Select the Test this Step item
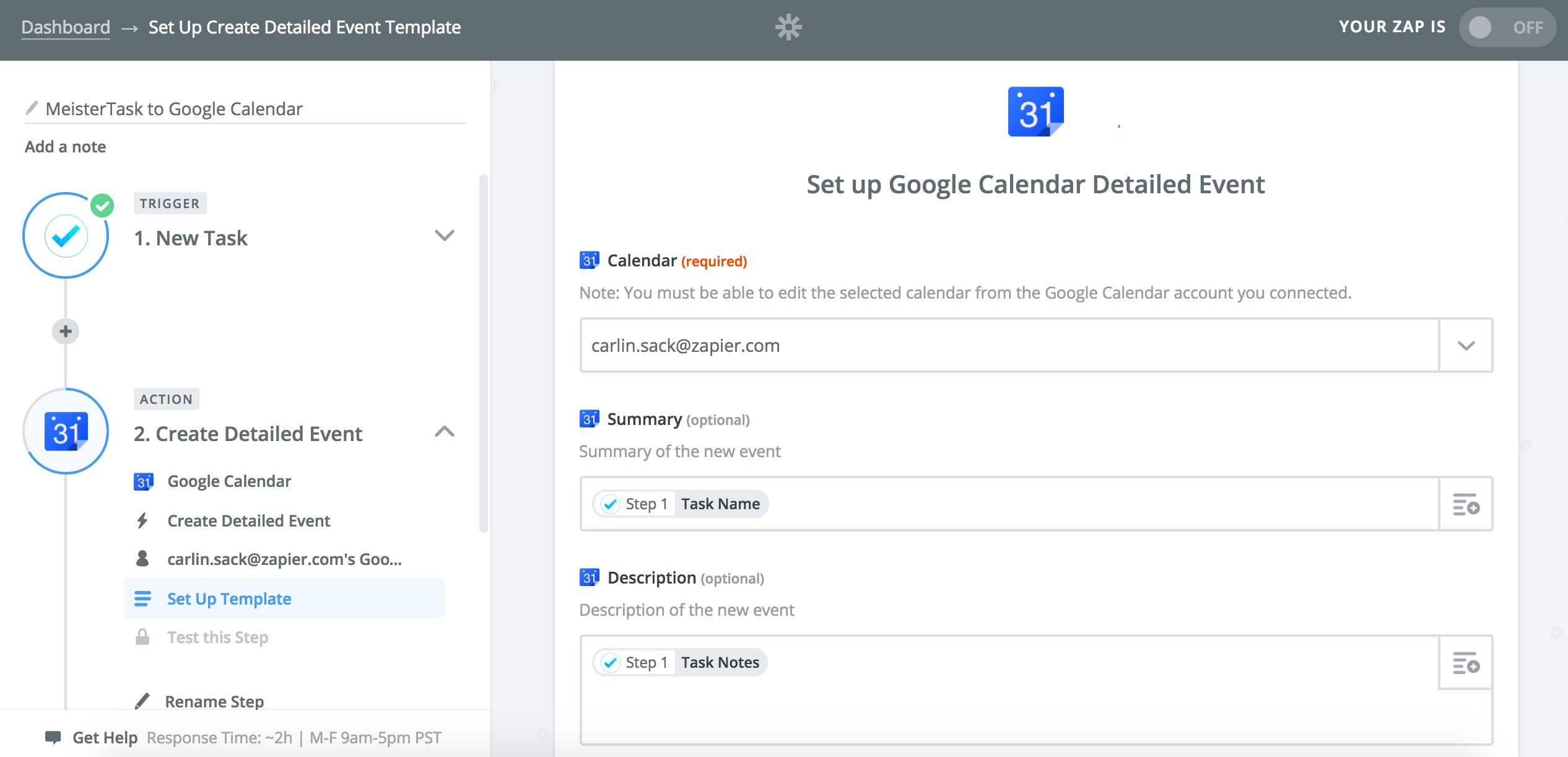The width and height of the screenshot is (1568, 757). point(217,637)
